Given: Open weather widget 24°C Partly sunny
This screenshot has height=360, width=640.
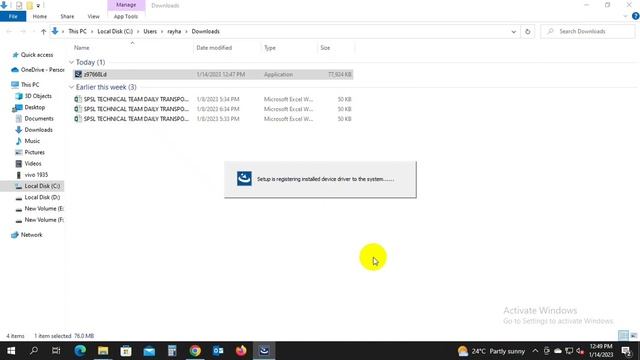Looking at the screenshot, I should [x=491, y=351].
